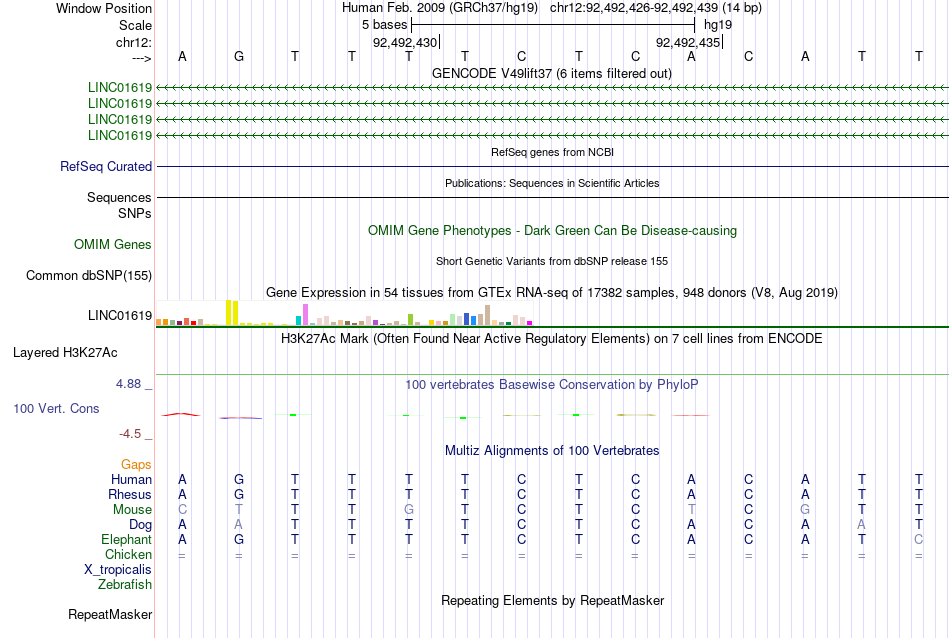The height and width of the screenshot is (638, 950).
Task: Select the Rhesus species row label
Action: [130, 494]
